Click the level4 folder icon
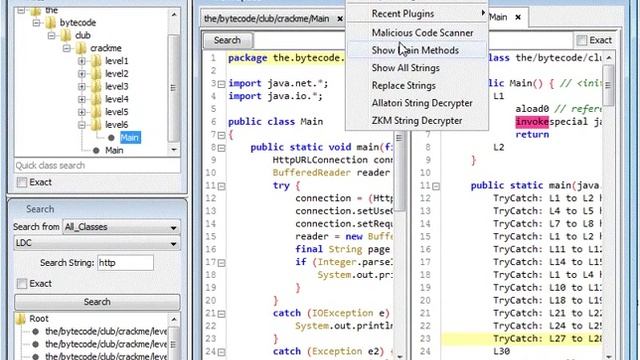640x360 pixels. coord(96,99)
